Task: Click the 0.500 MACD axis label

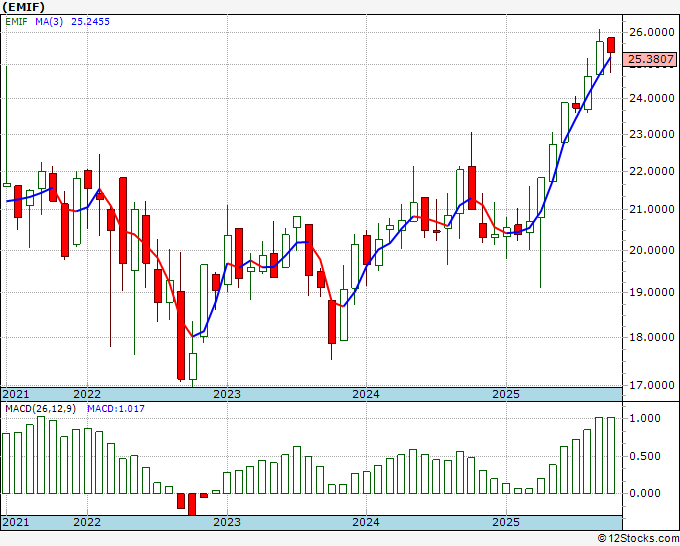Action: coord(644,456)
